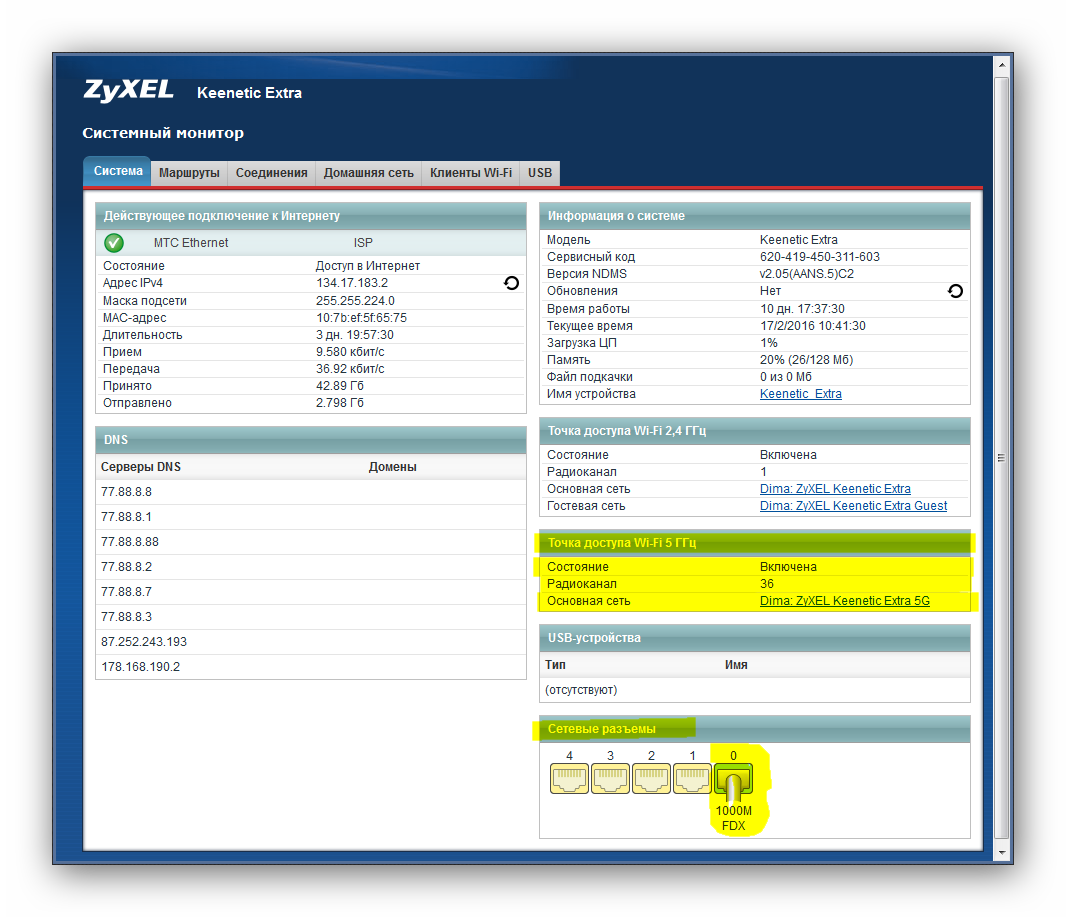1066x917 pixels.
Task: Click the scrollbar down arrow
Action: tap(1001, 852)
